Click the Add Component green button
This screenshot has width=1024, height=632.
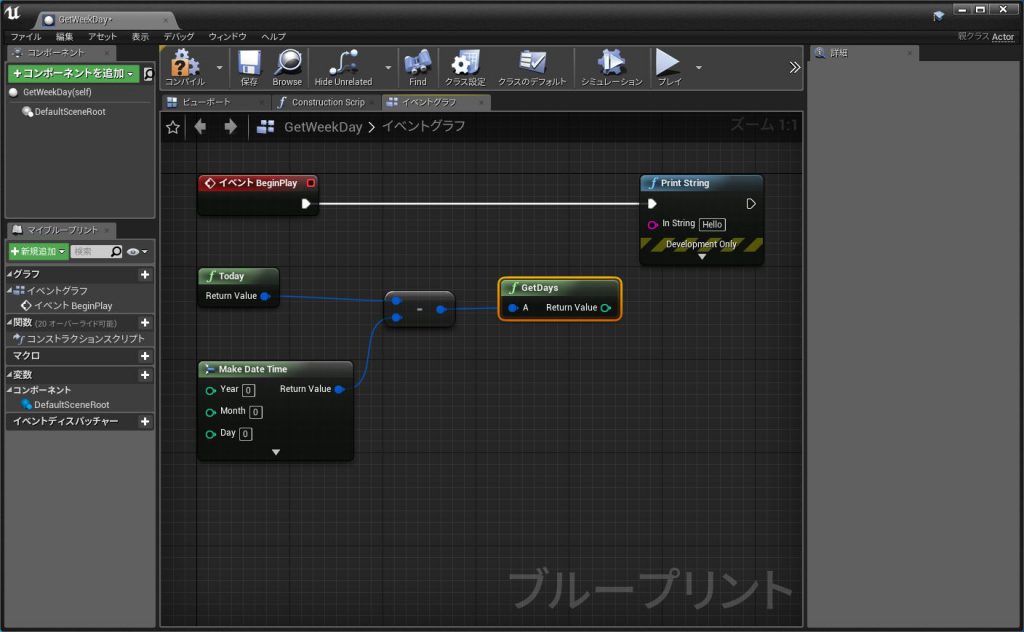tap(73, 74)
